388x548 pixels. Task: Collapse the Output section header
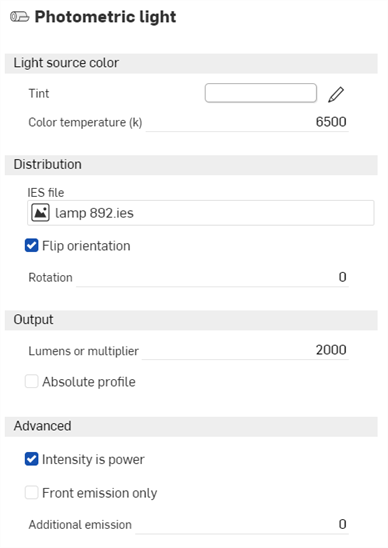tap(191, 320)
